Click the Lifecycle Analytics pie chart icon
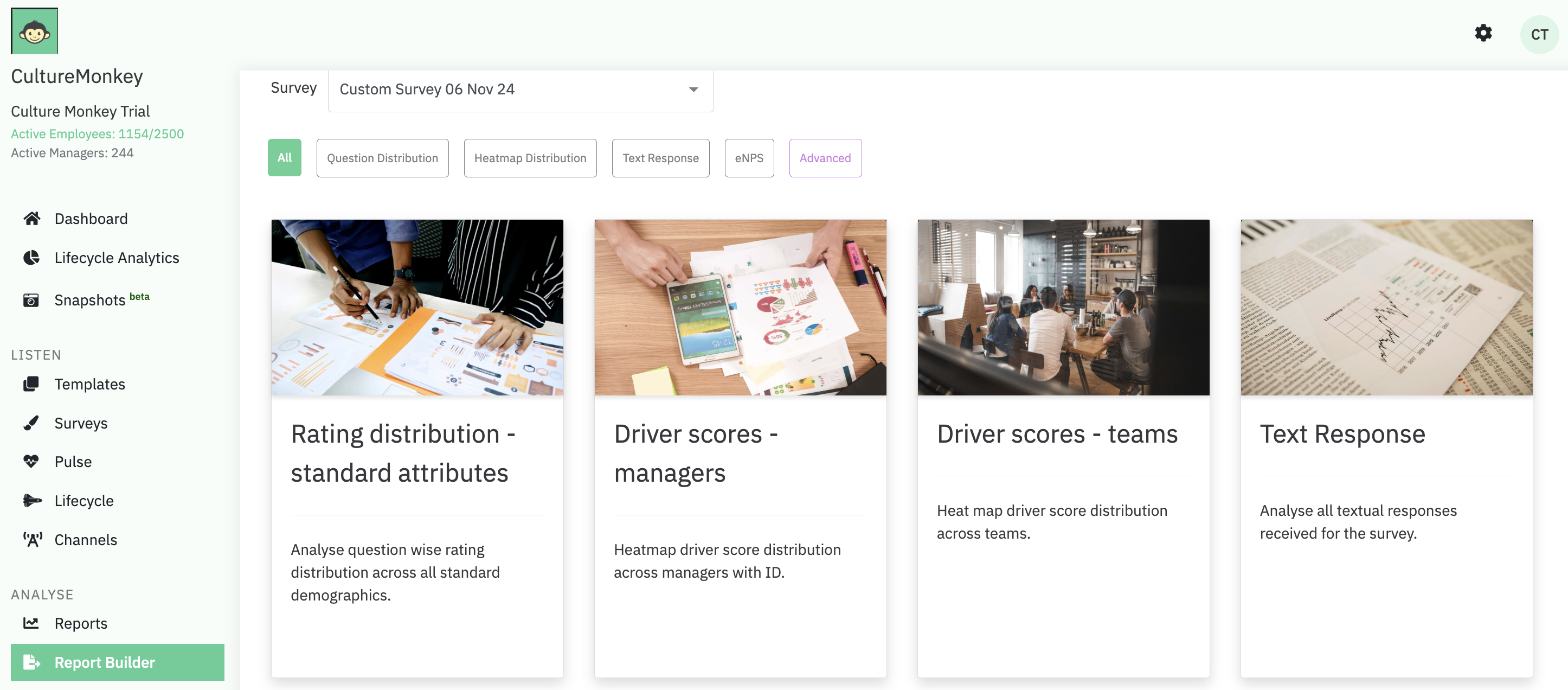This screenshot has height=690, width=1568. 31,258
